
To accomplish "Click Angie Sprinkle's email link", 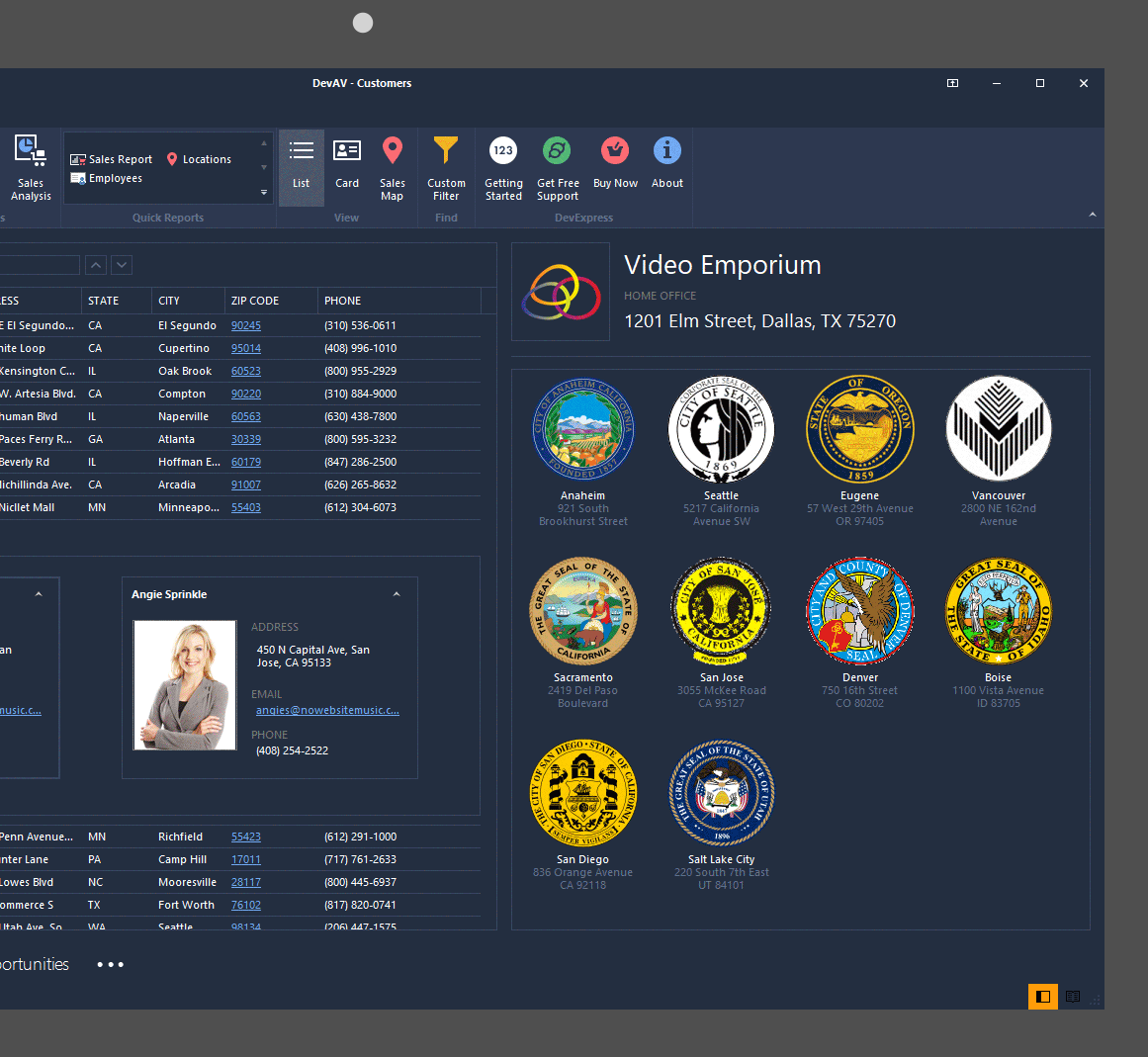I will [327, 710].
